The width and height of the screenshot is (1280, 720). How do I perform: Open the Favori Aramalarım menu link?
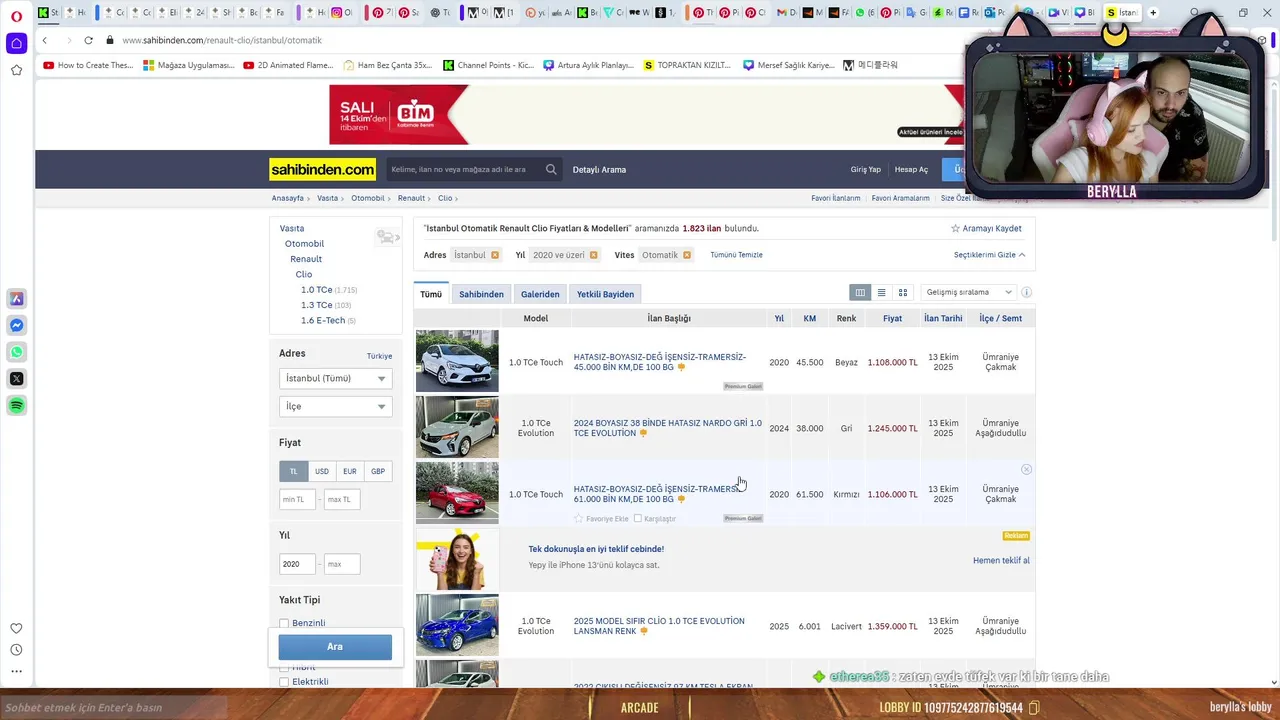pyautogui.click(x=901, y=198)
